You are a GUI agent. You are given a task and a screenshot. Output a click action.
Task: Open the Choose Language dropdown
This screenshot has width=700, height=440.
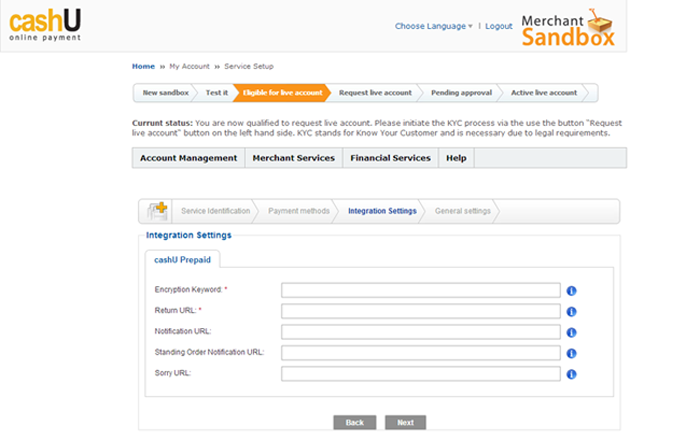click(x=433, y=26)
